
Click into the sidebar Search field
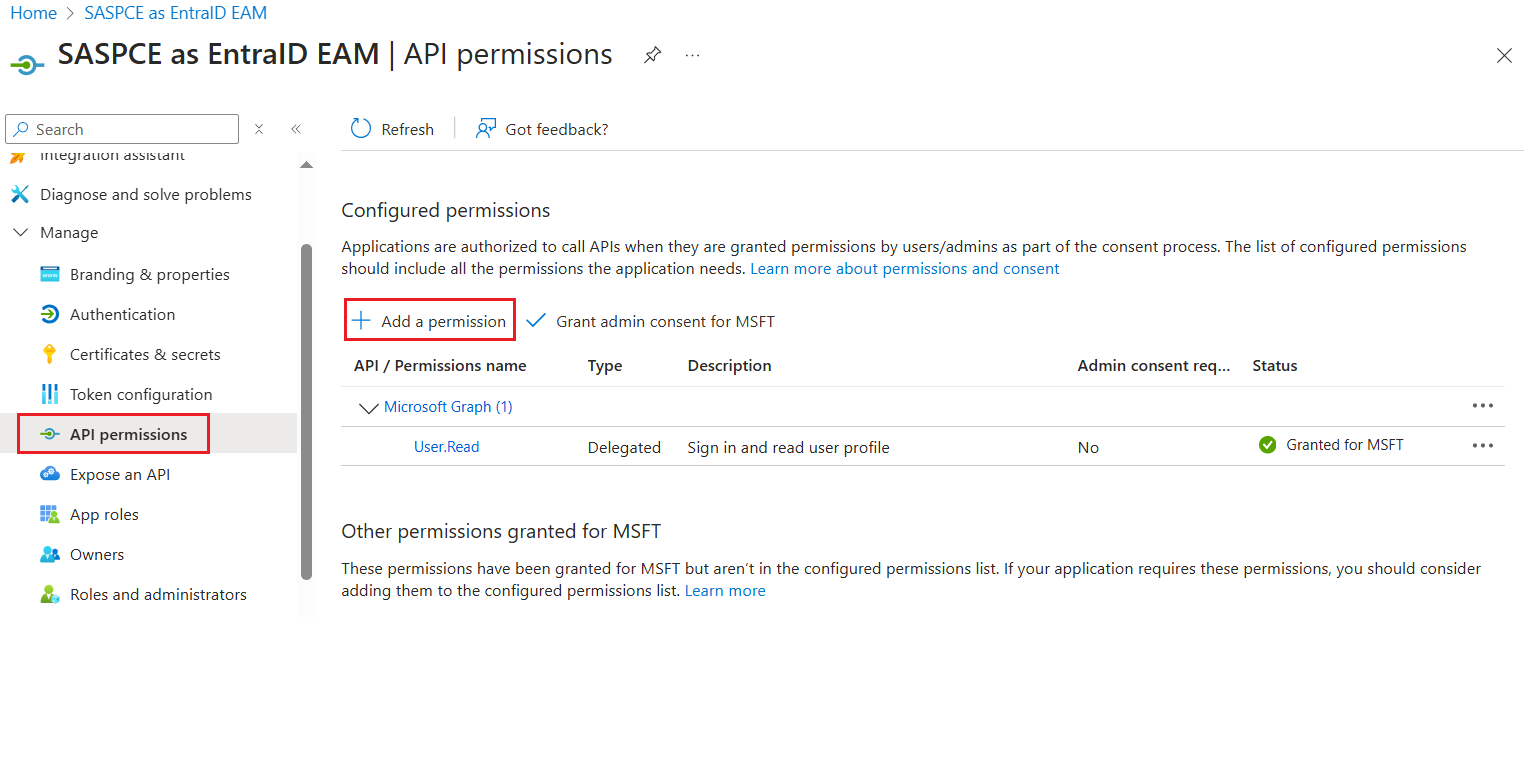point(130,129)
